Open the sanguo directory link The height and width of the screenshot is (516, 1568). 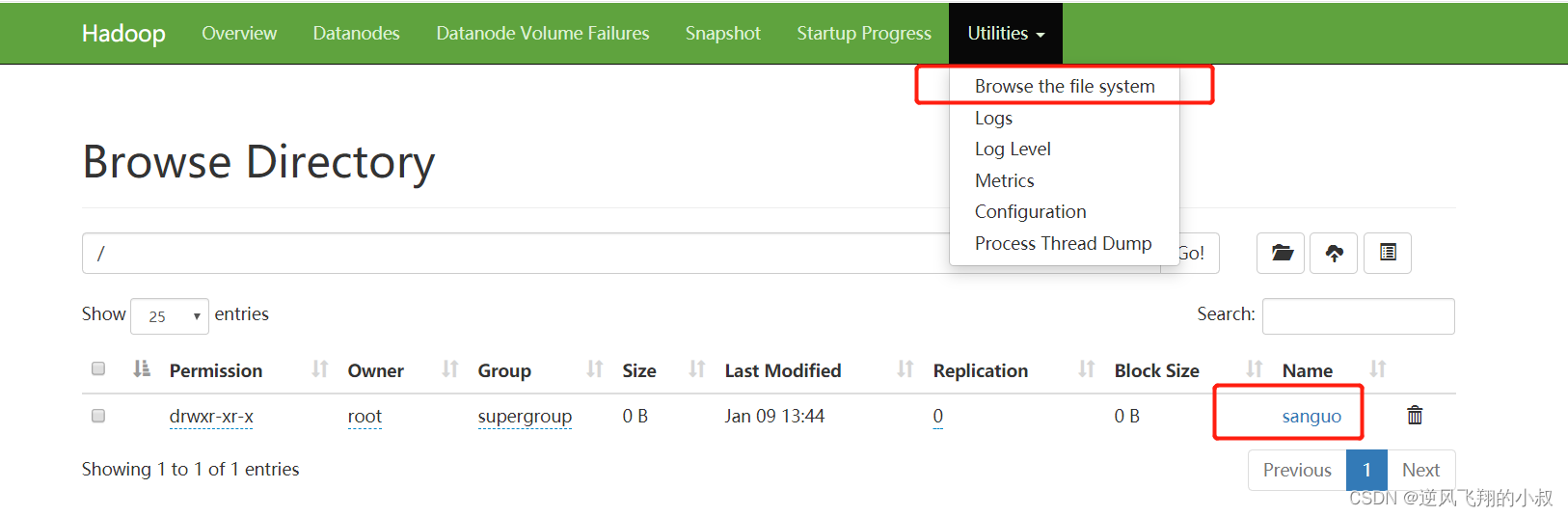(1311, 416)
